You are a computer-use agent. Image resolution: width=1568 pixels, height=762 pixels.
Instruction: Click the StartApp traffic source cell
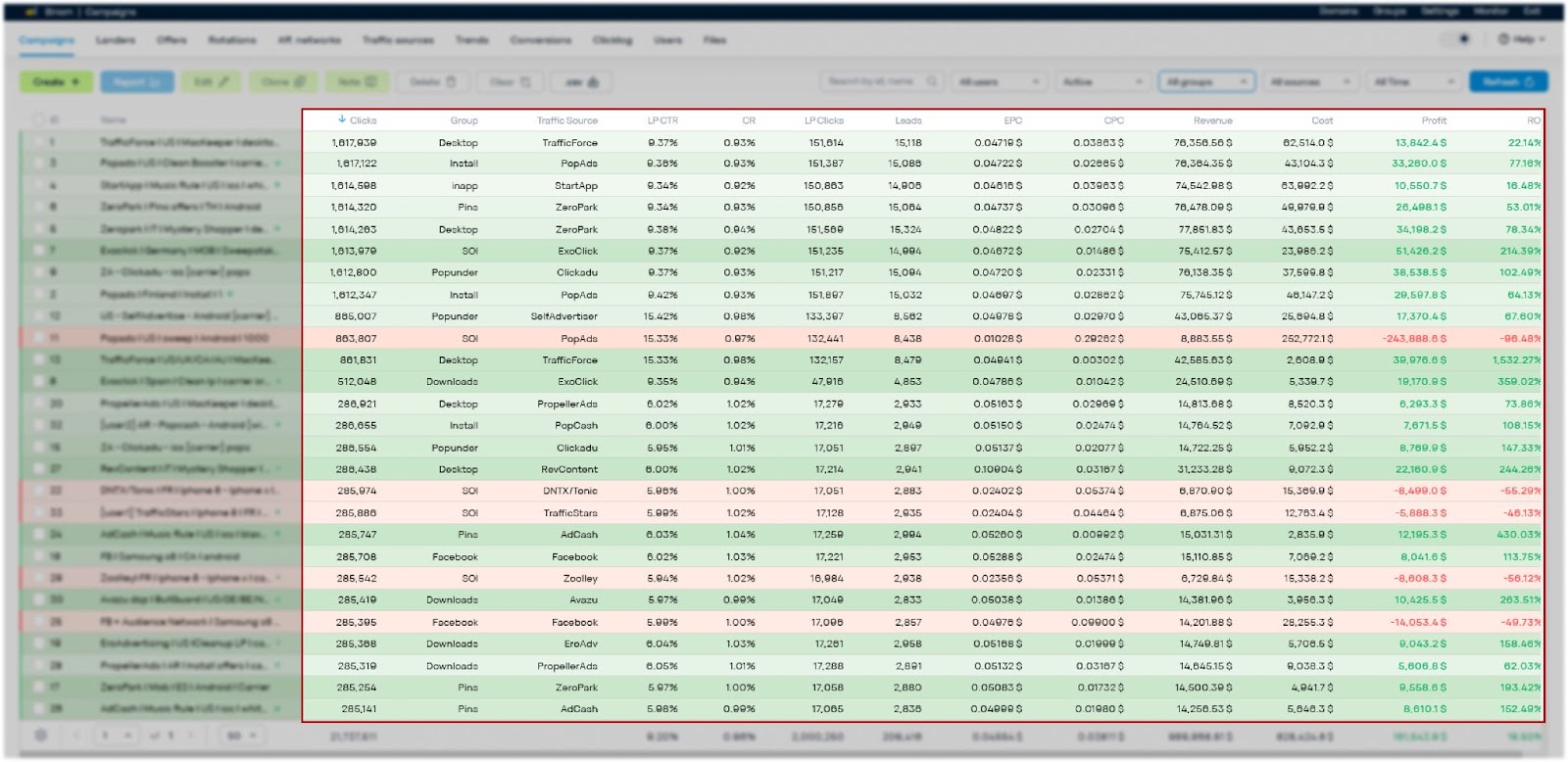tap(575, 185)
